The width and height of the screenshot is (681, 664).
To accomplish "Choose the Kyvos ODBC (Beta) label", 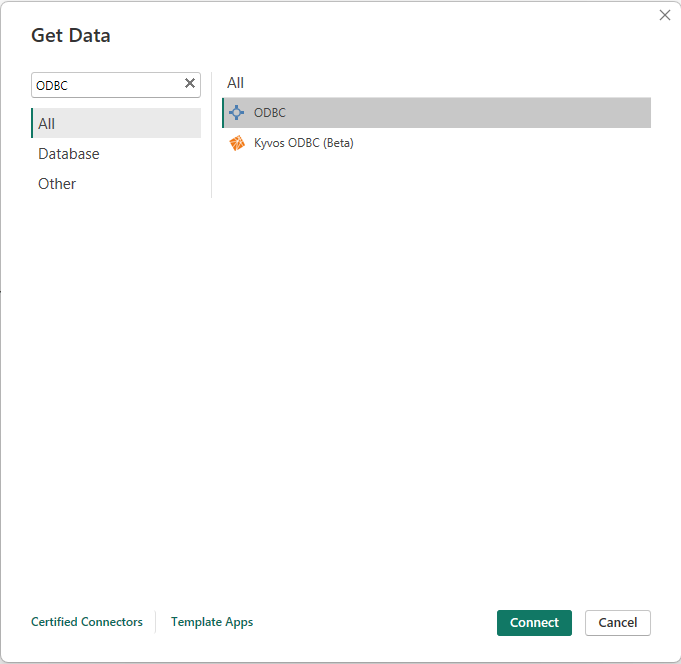I will [304, 143].
